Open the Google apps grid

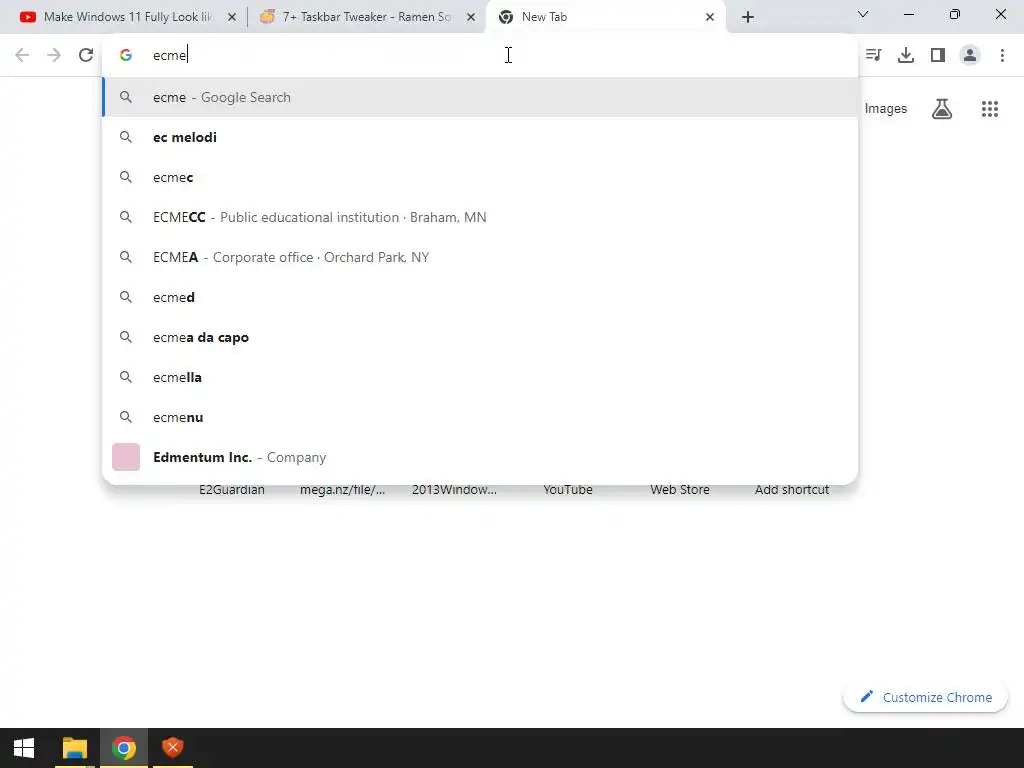pos(989,109)
